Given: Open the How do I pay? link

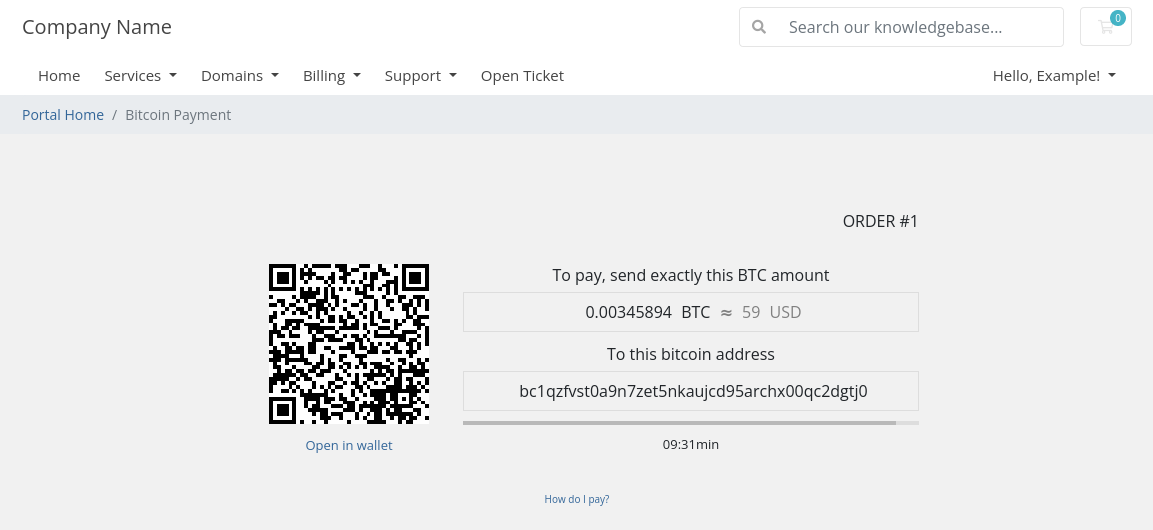Looking at the screenshot, I should click(576, 499).
